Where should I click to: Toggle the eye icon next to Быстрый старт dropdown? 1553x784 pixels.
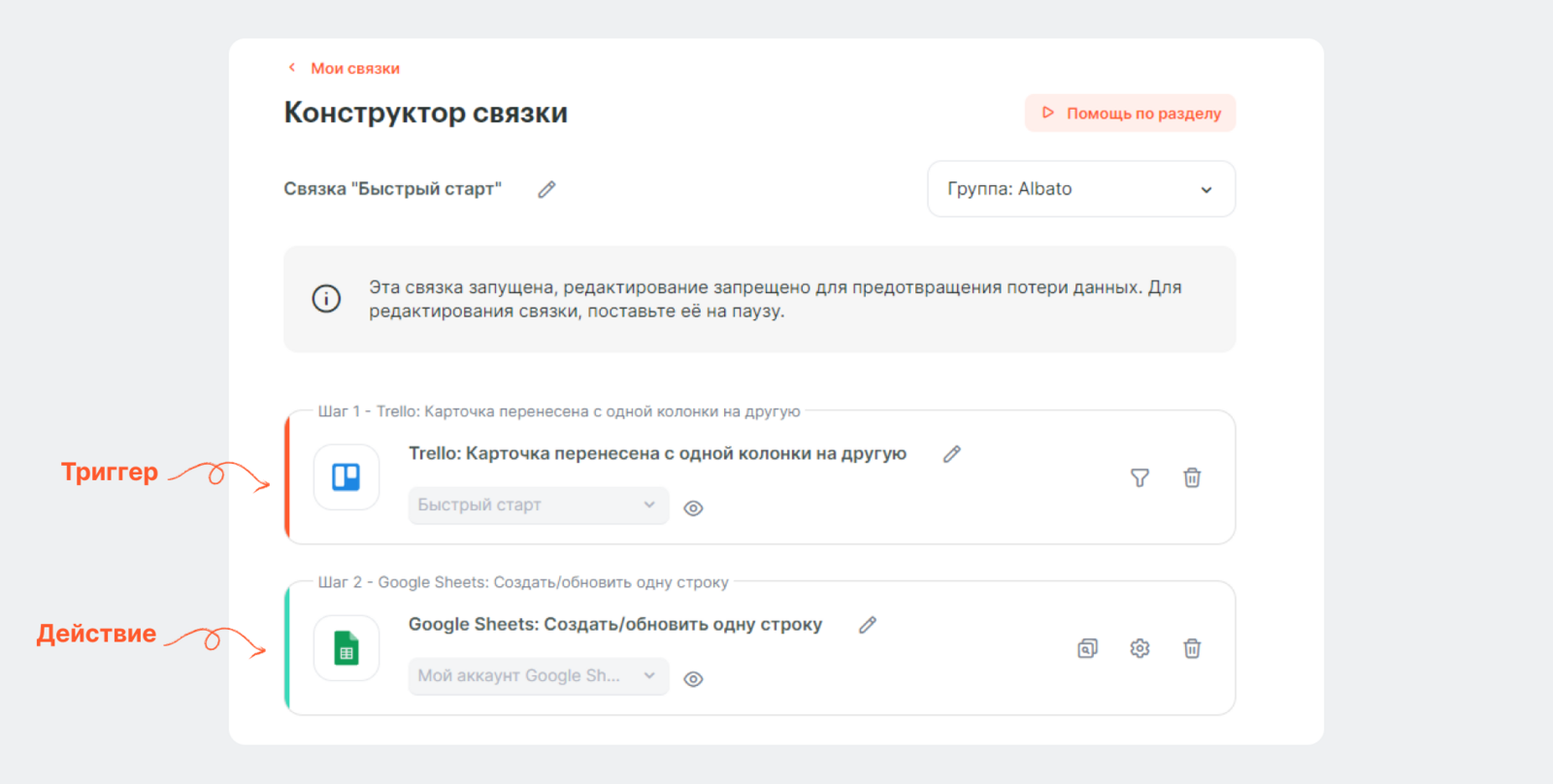693,508
